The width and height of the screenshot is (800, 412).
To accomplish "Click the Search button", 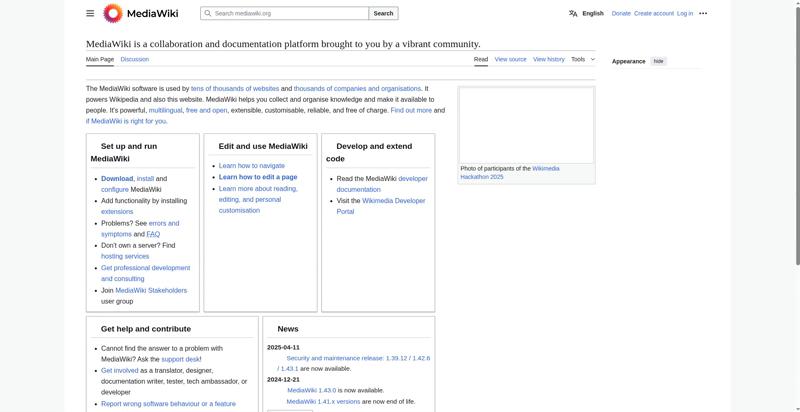I will point(383,13).
